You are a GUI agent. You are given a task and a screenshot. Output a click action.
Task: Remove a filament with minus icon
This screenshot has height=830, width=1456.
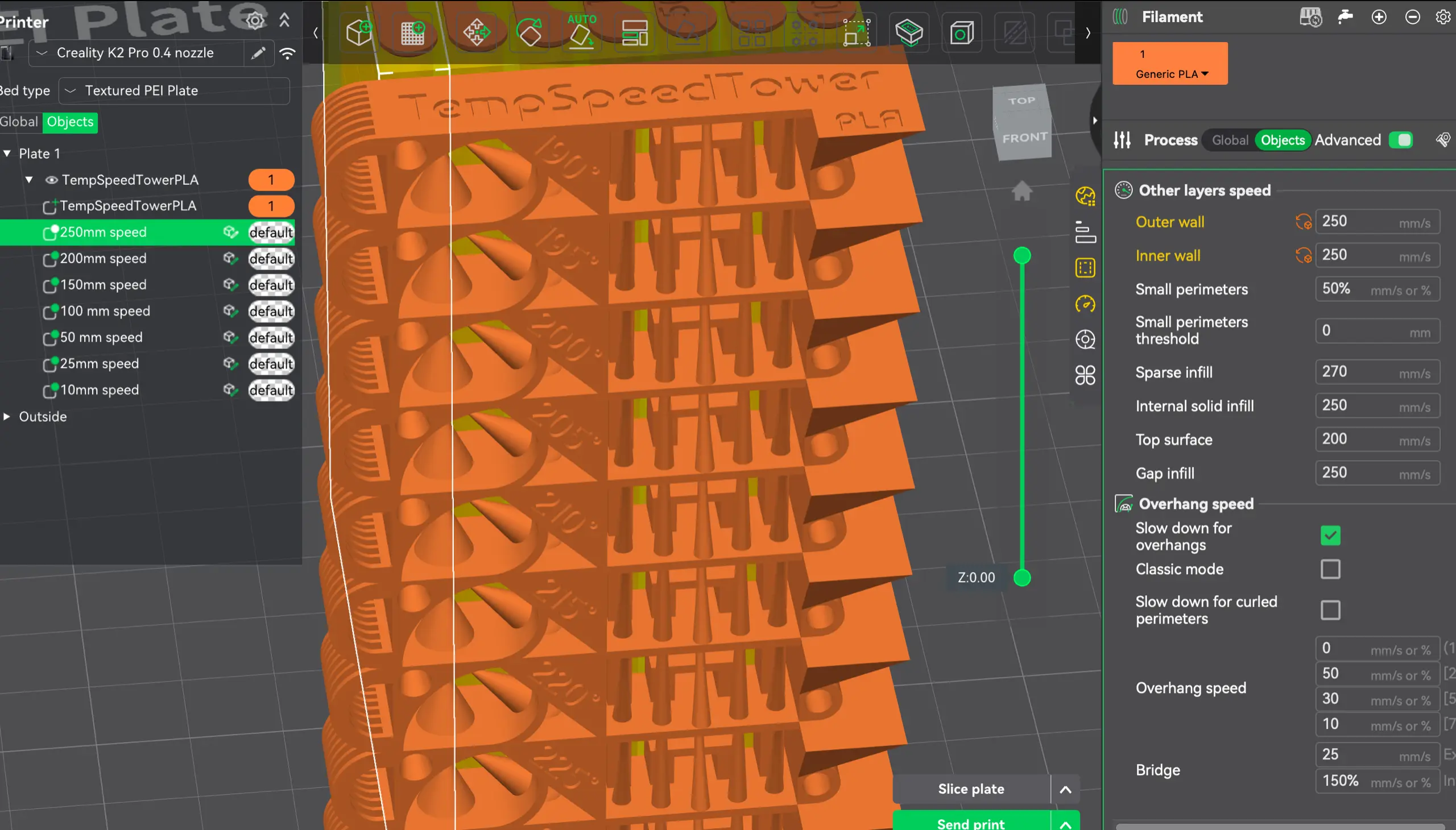point(1412,17)
